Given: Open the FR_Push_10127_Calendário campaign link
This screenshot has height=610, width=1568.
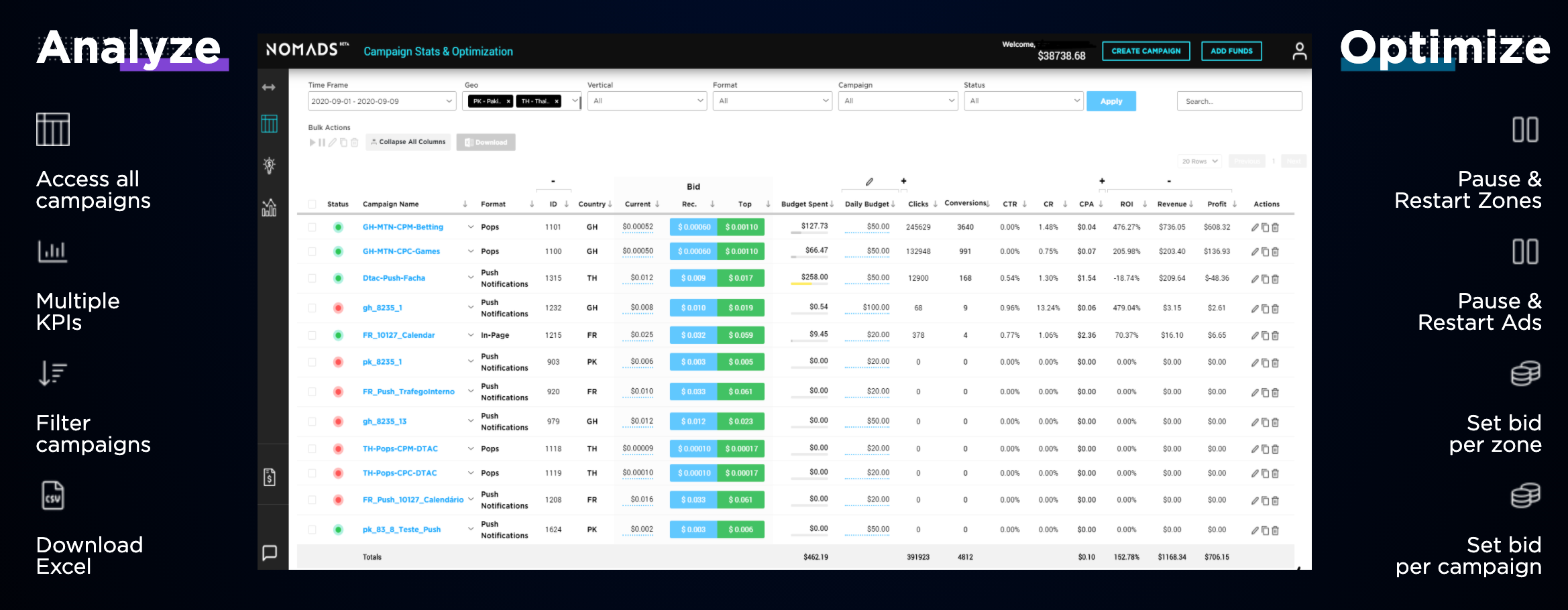Looking at the screenshot, I should click(413, 500).
